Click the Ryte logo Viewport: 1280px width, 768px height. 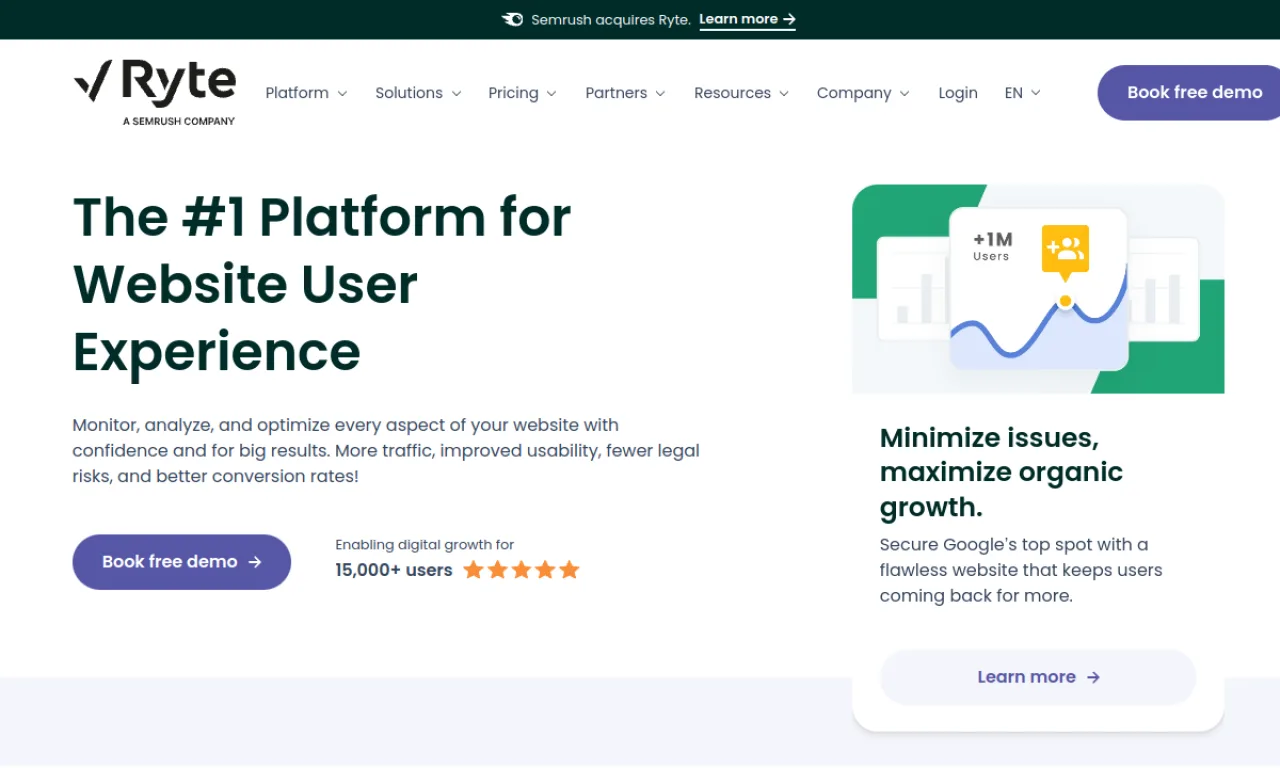coord(155,93)
